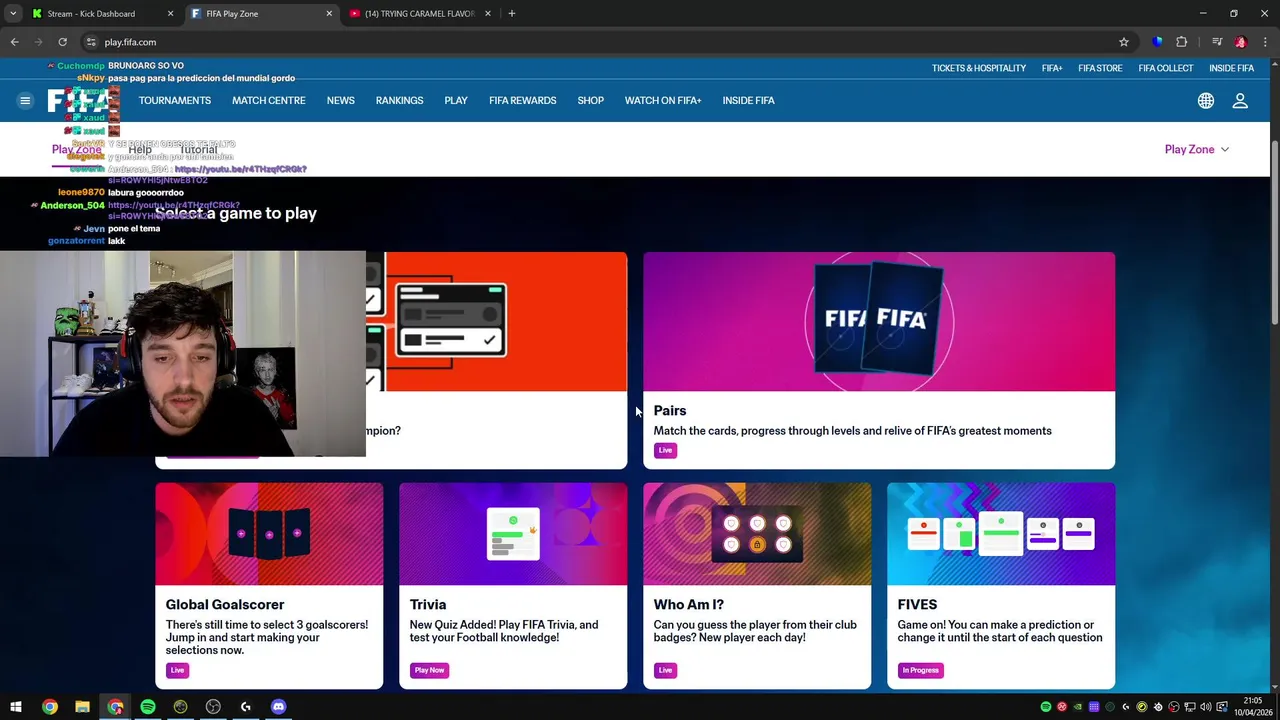Go to SHOP in the navigation bar
Image resolution: width=1280 pixels, height=720 pixels.
pyautogui.click(x=591, y=101)
